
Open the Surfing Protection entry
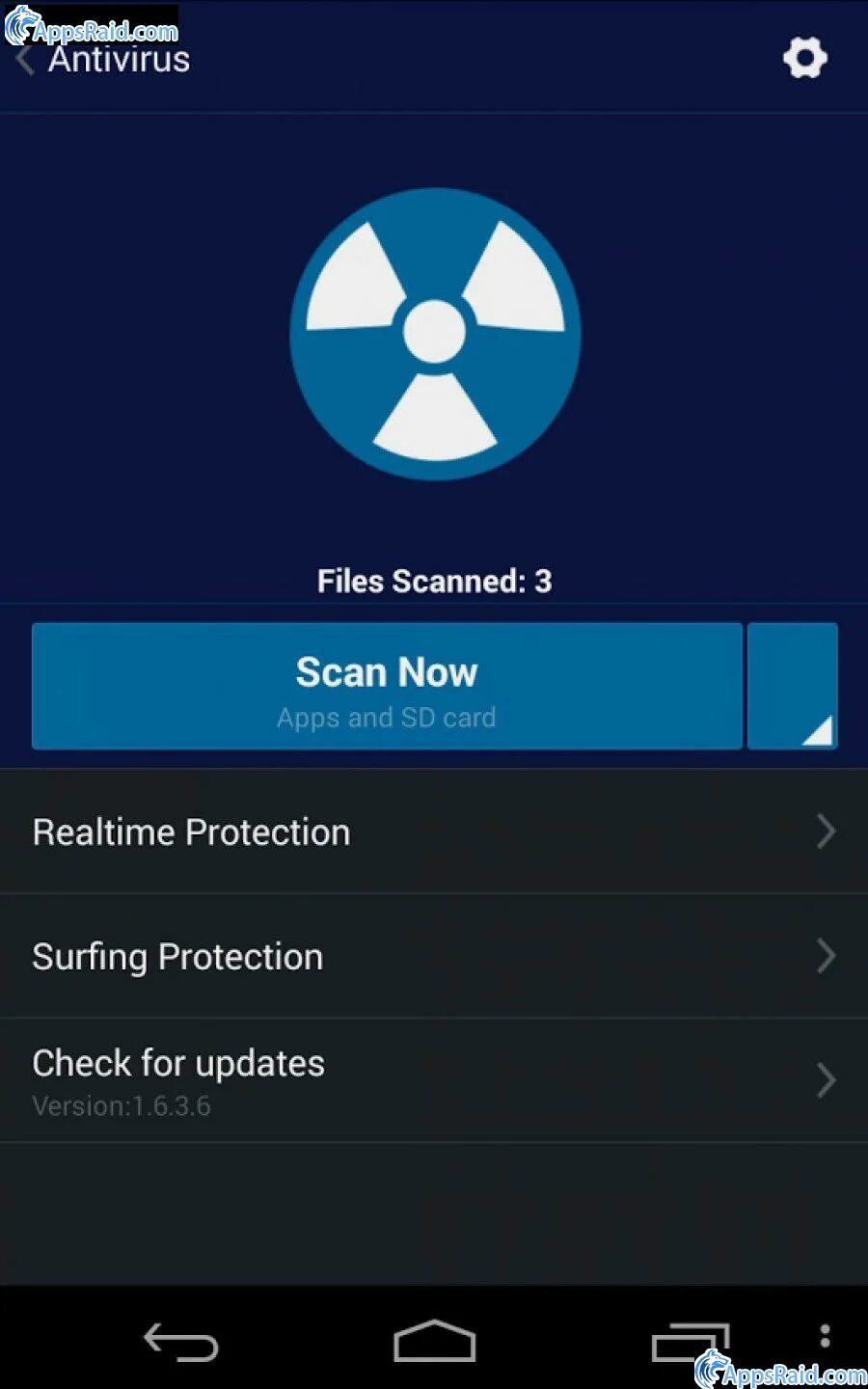434,956
